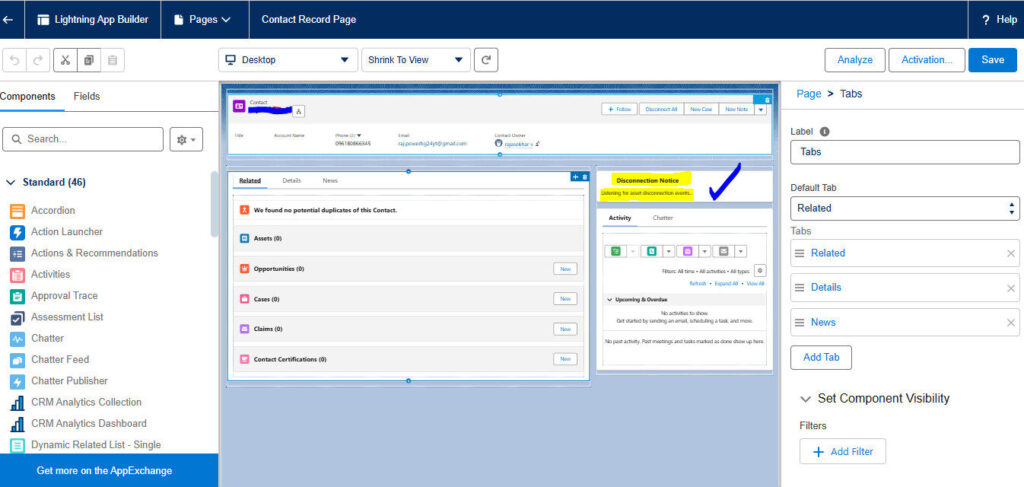Collapse Set Component Visibility section
This screenshot has height=487, width=1024.
(806, 399)
